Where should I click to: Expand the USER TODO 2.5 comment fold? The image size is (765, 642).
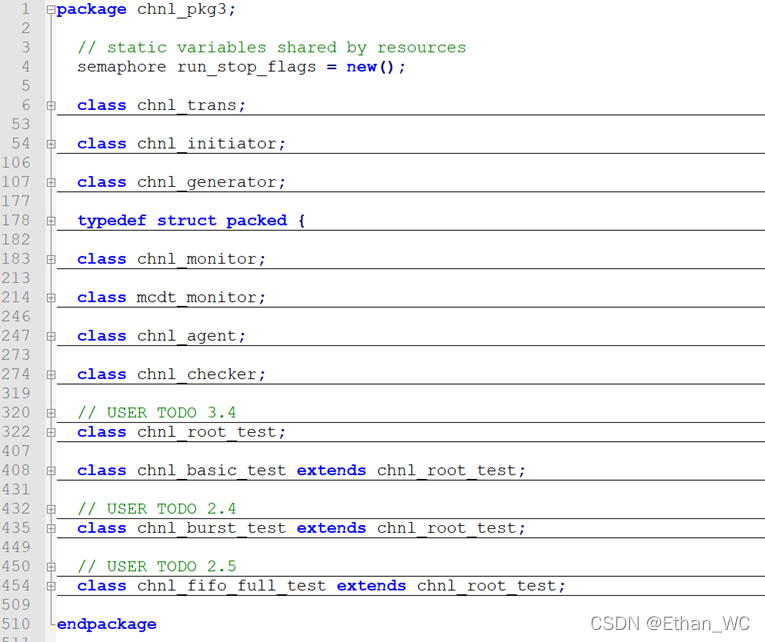coord(51,567)
